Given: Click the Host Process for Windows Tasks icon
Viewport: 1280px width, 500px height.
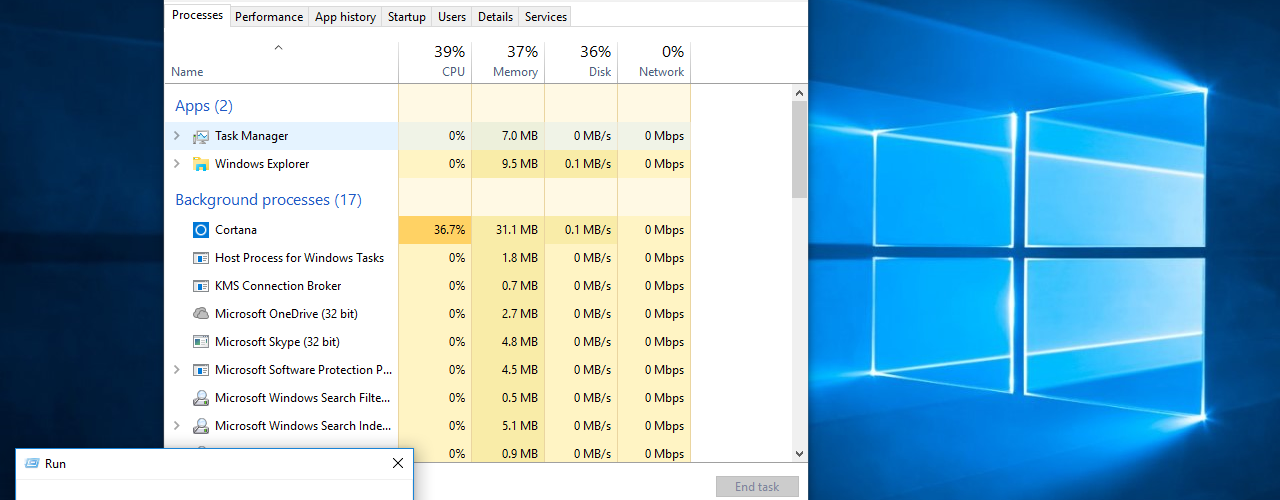Looking at the screenshot, I should tap(201, 258).
